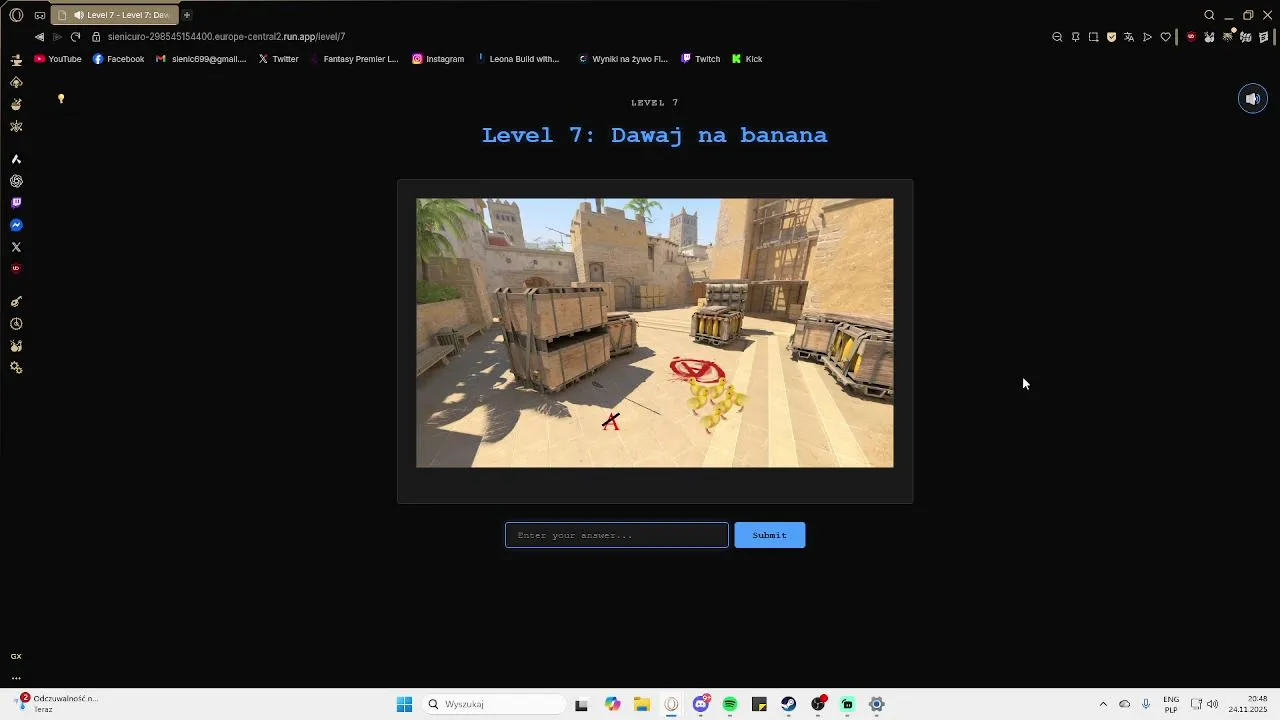Screen dimensions: 1280x720
Task: Submit the level answer
Action: pos(770,535)
